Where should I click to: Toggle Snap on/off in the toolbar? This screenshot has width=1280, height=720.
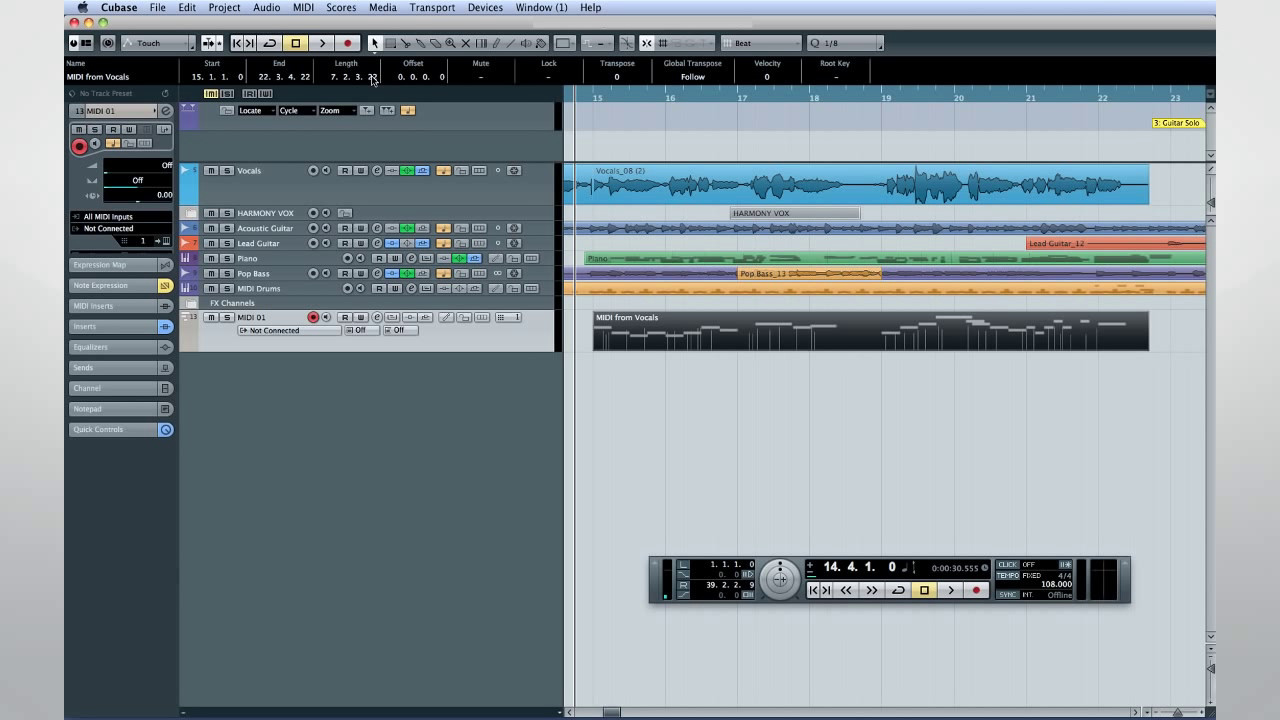pyautogui.click(x=646, y=43)
